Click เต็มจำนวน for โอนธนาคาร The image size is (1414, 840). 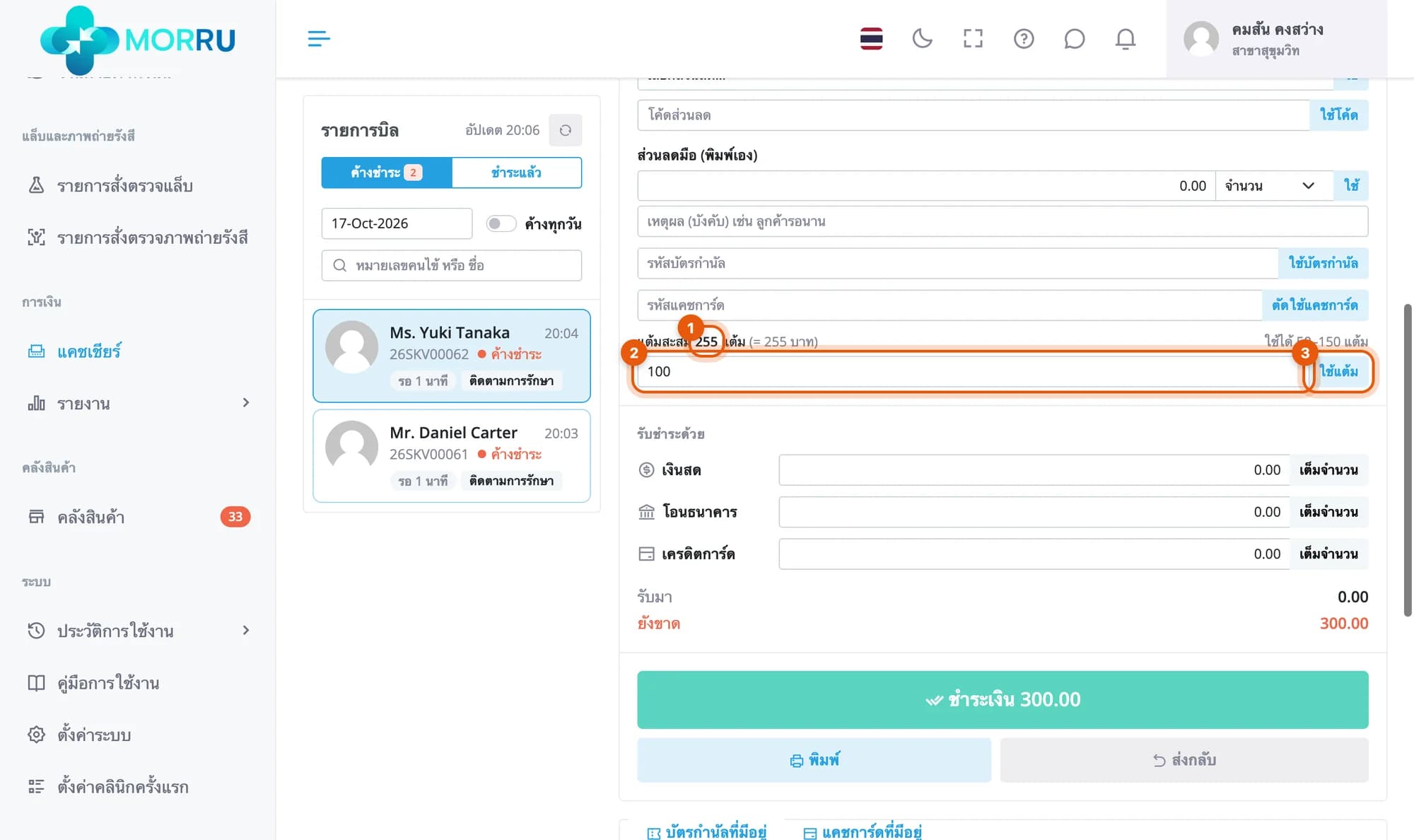tap(1328, 512)
